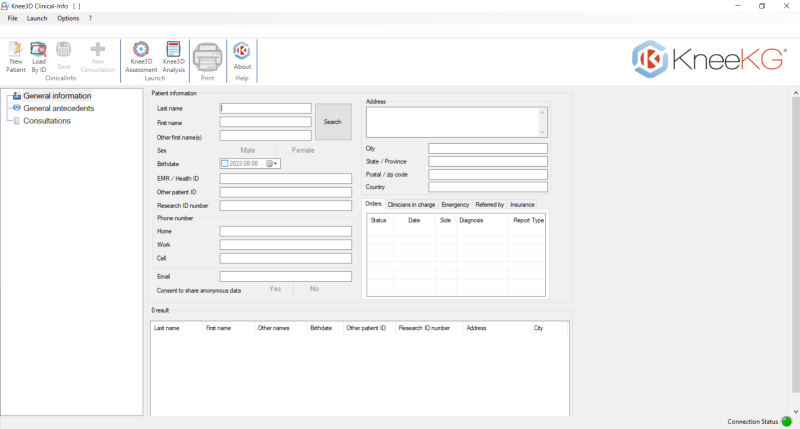Switch to the Clinicians in charge tab
This screenshot has height=429, width=800.
pos(411,205)
